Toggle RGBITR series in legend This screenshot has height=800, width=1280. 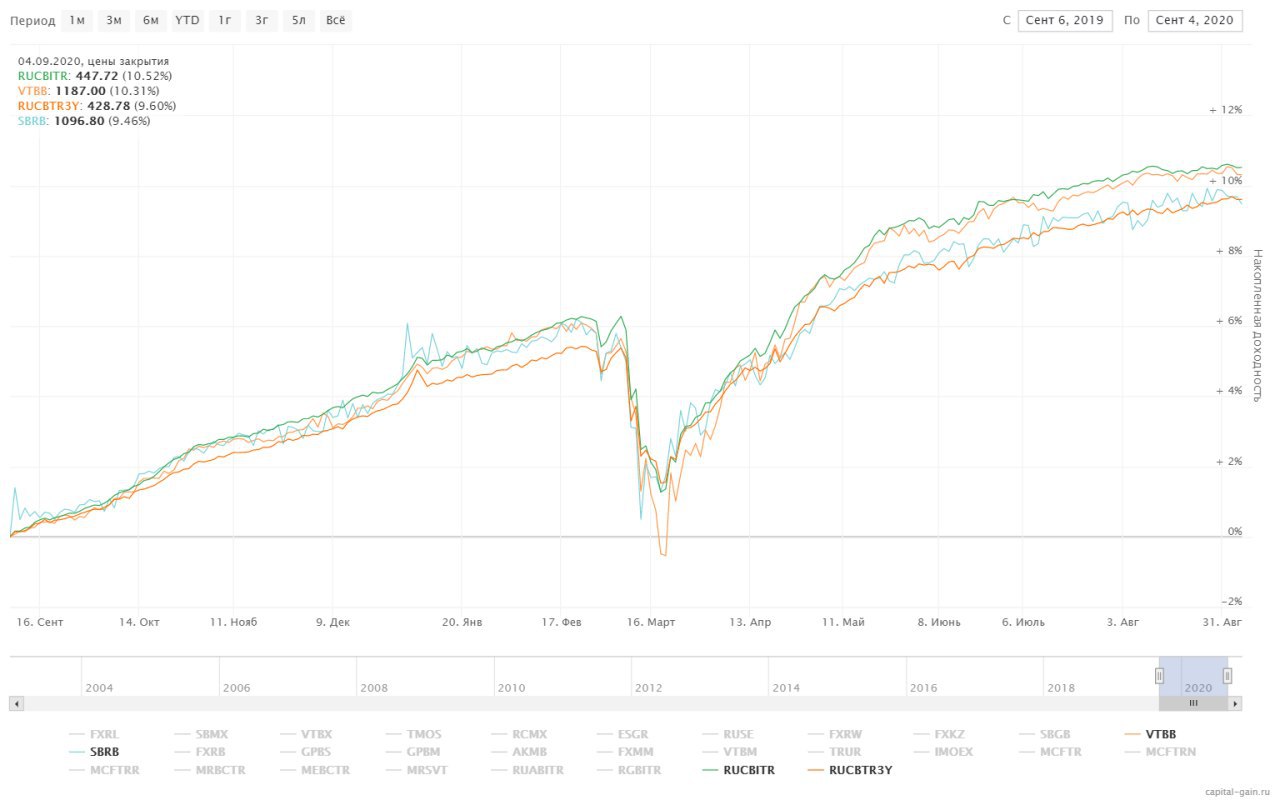tap(630, 770)
